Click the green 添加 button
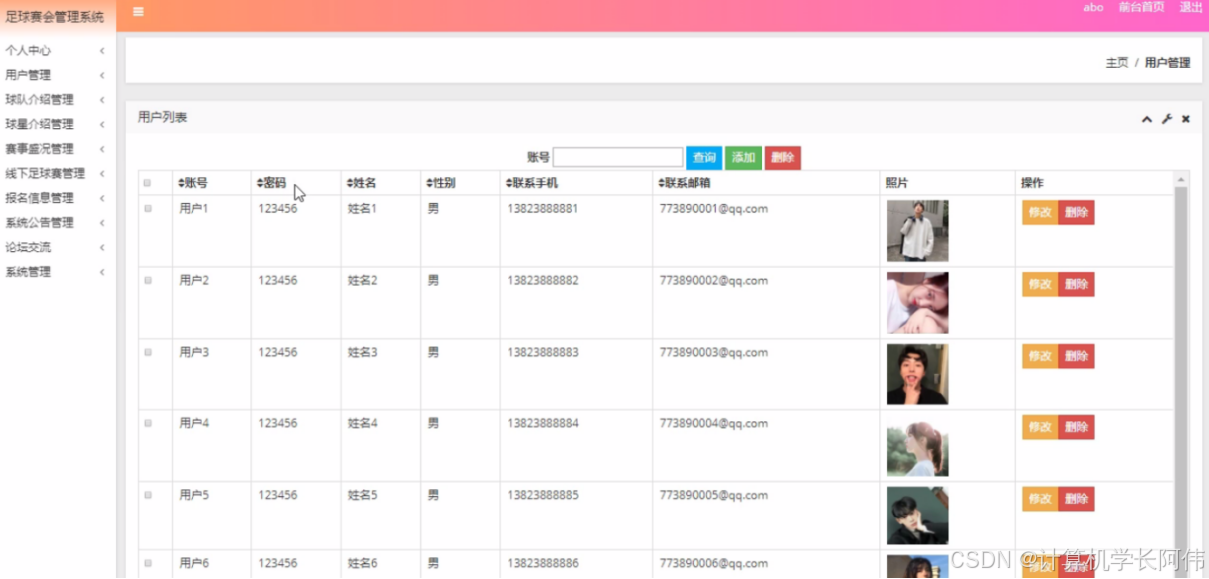1209x579 pixels. pos(743,158)
